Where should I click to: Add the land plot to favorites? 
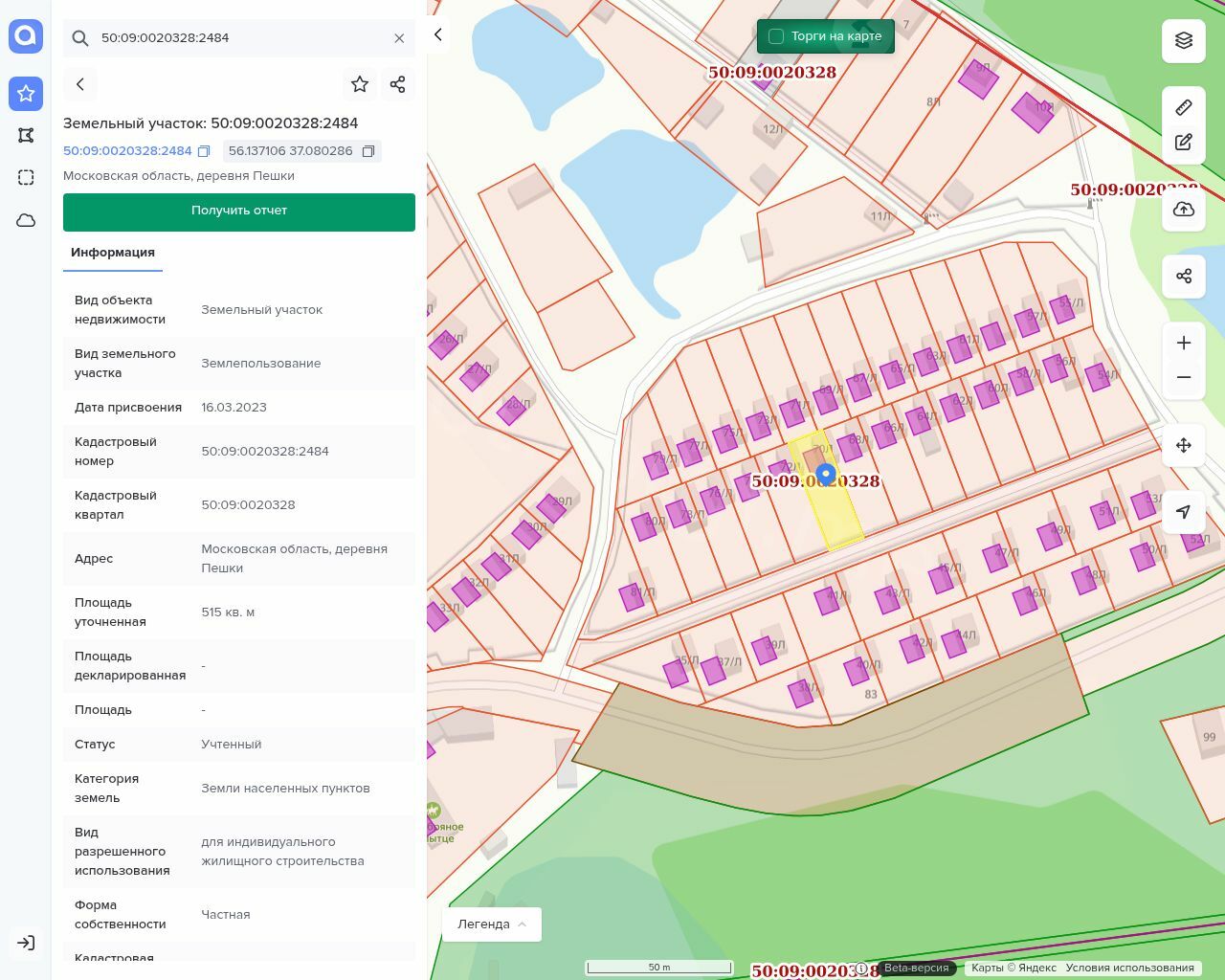click(x=360, y=84)
